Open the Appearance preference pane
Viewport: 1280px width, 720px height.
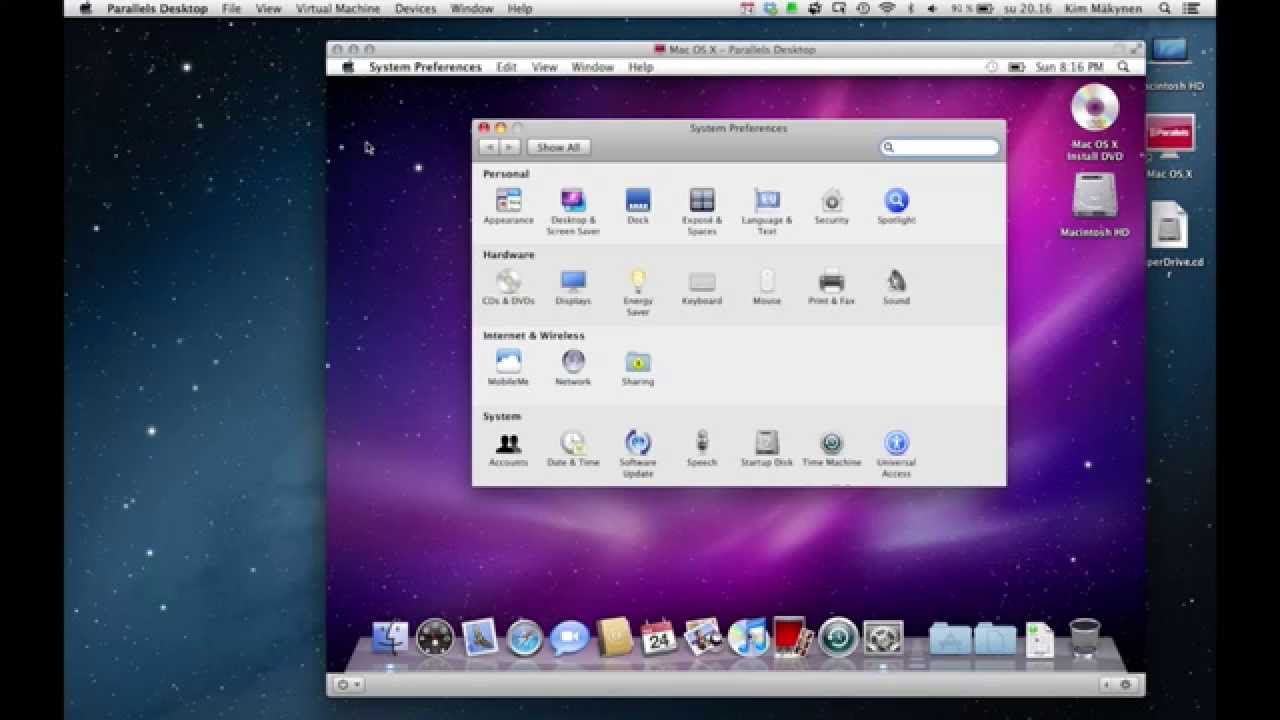(x=508, y=201)
